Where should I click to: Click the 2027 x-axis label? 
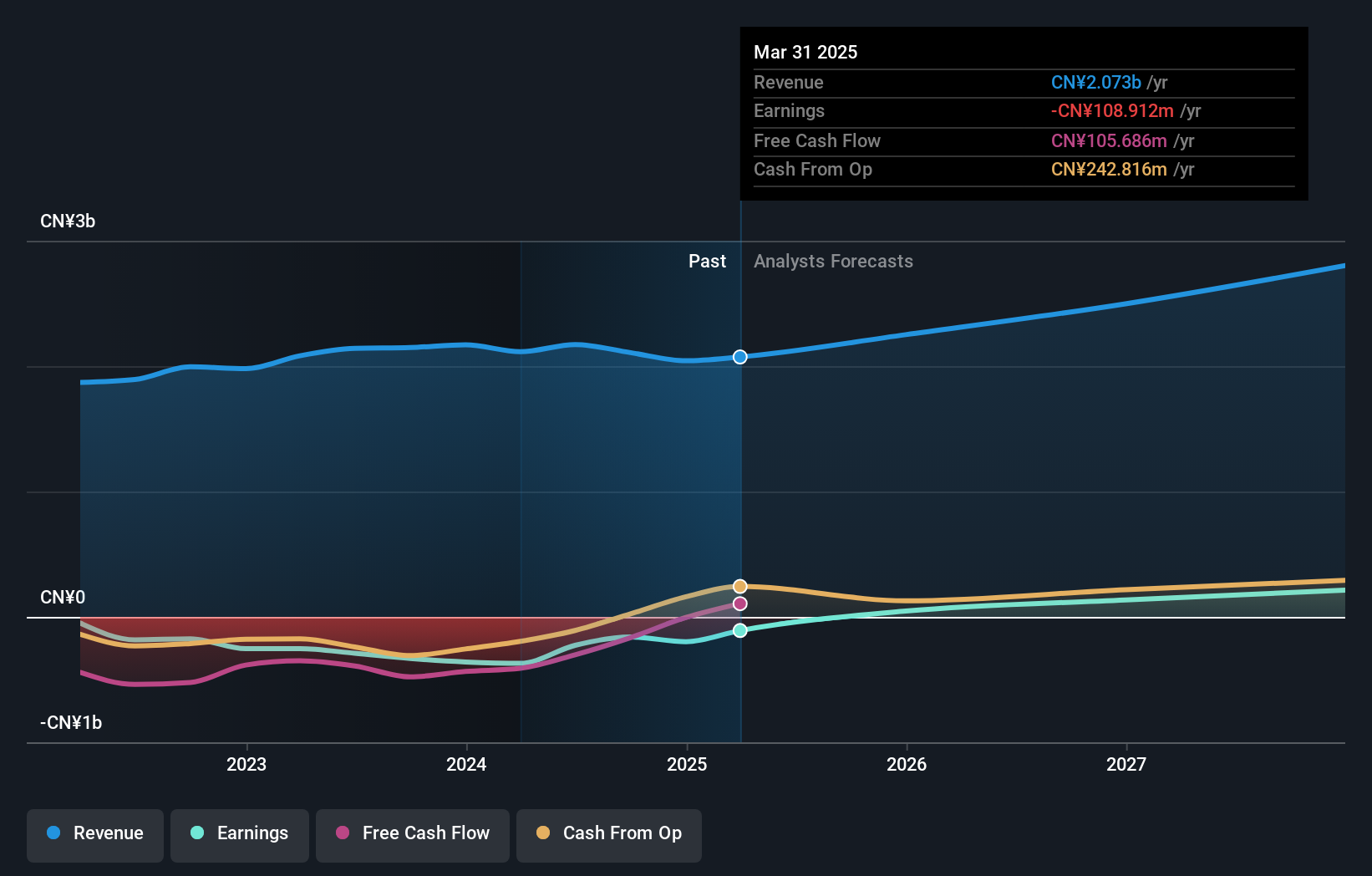point(1126,764)
